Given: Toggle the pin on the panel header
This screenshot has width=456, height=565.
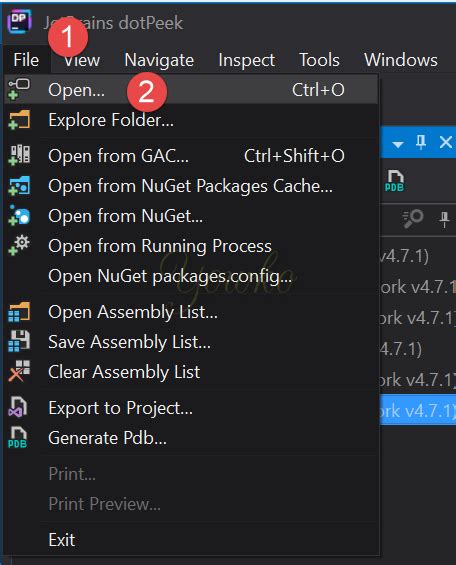Looking at the screenshot, I should point(421,142).
